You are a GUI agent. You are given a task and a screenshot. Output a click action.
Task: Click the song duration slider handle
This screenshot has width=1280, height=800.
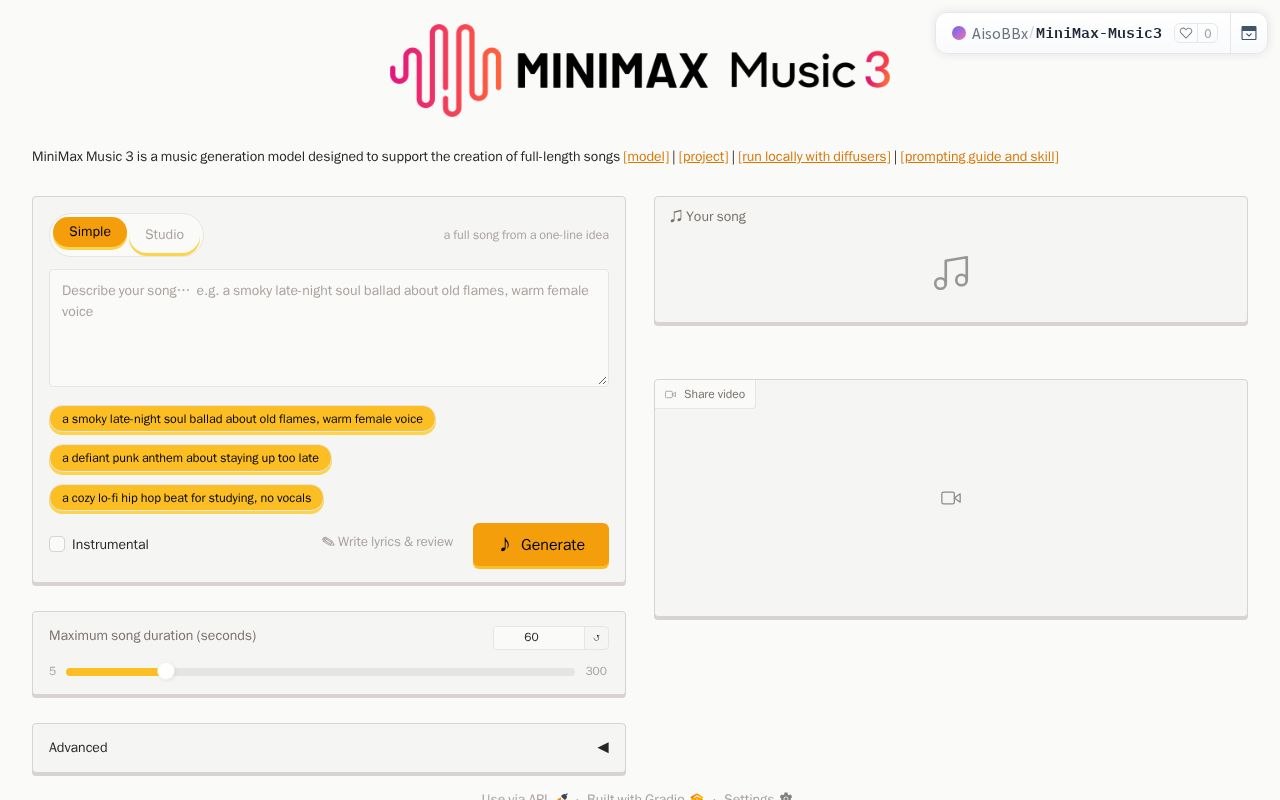pyautogui.click(x=166, y=671)
